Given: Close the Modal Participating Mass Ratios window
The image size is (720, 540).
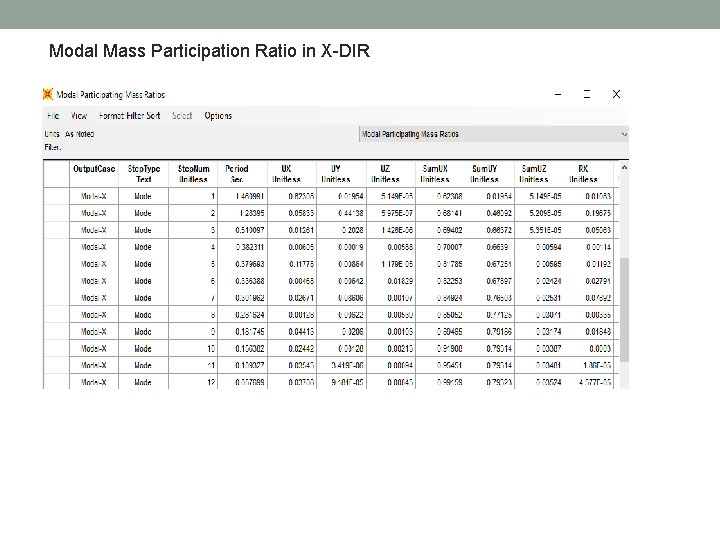Looking at the screenshot, I should point(616,94).
